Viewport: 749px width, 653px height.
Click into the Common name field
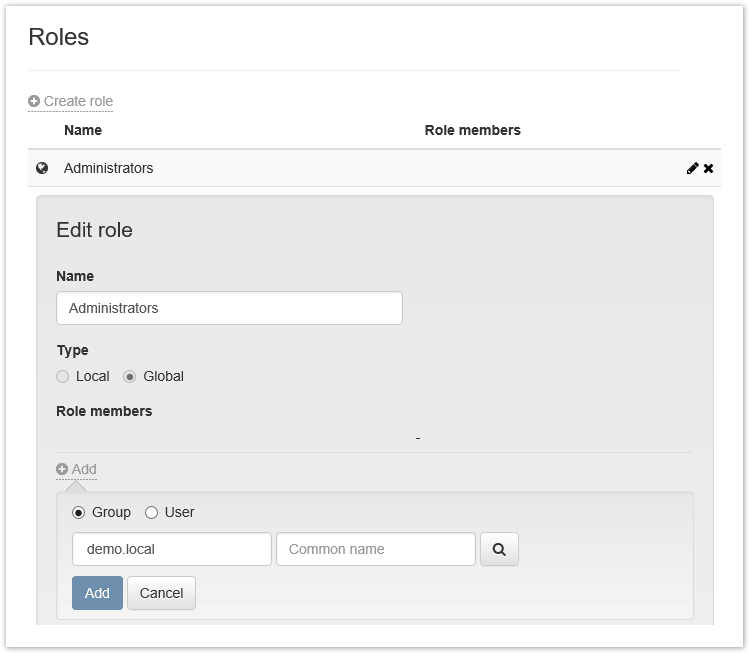coord(375,549)
